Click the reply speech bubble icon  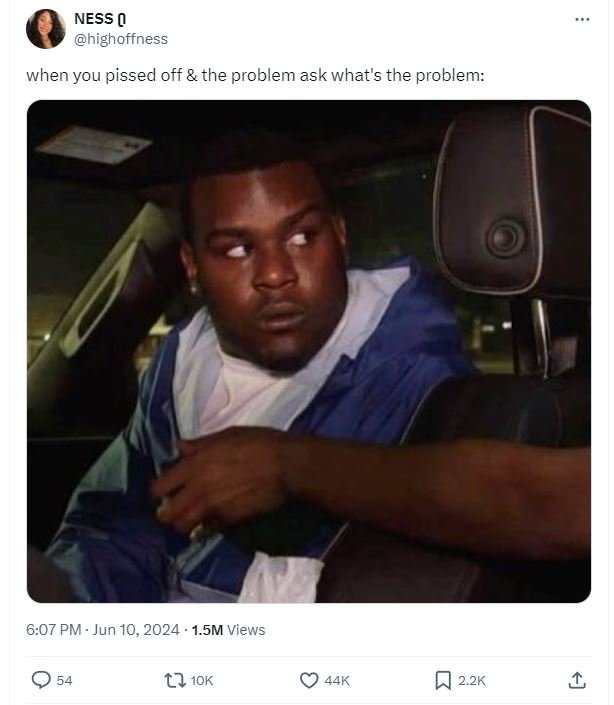point(41,680)
